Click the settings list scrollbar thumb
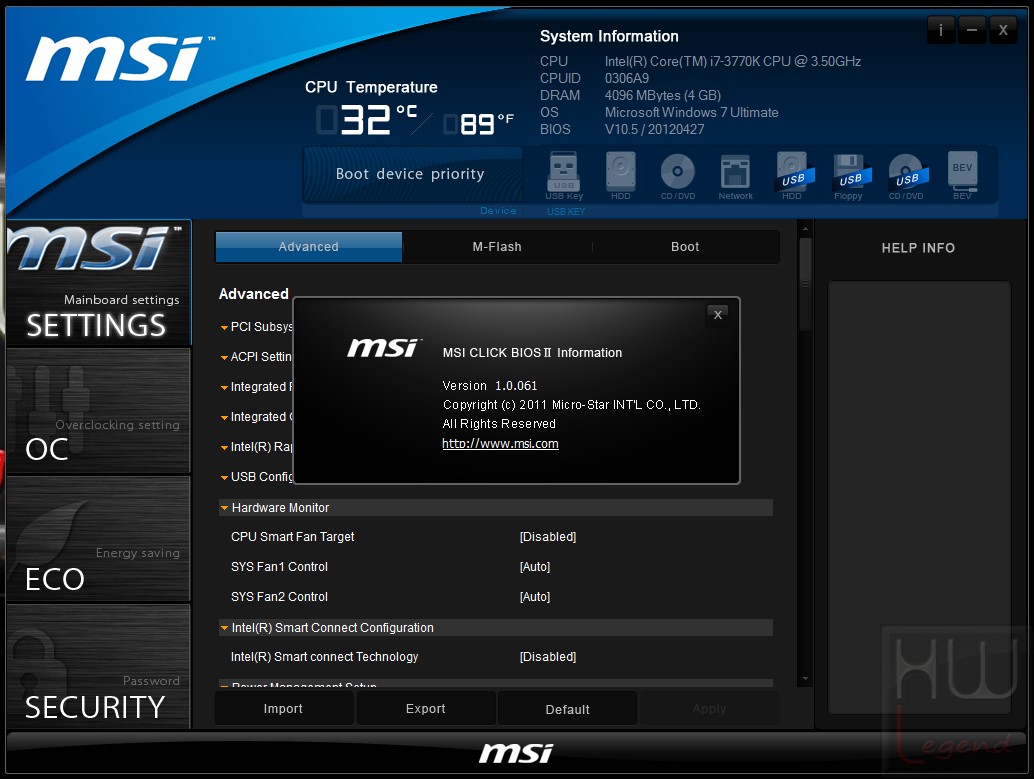This screenshot has width=1034, height=779. point(805,284)
